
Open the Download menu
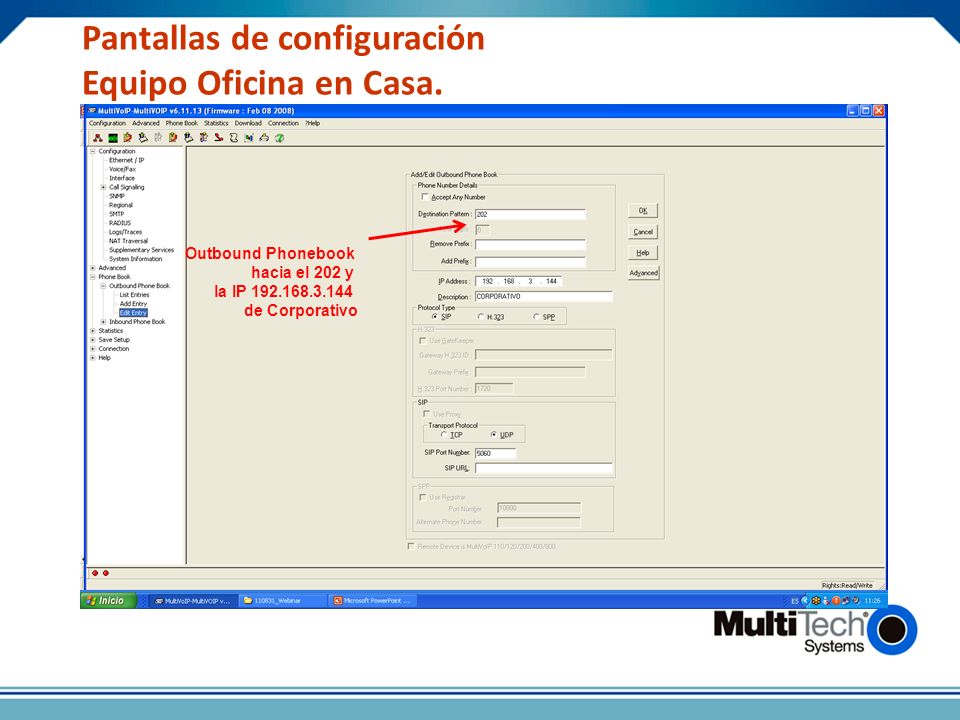pos(248,123)
